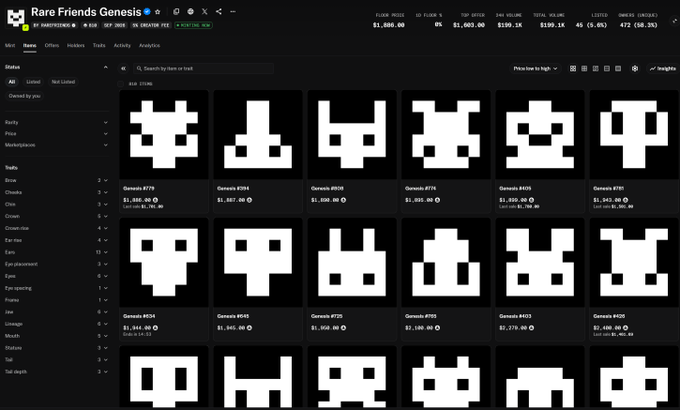
Task: Expand the Brow trait filter
Action: [x=56, y=180]
